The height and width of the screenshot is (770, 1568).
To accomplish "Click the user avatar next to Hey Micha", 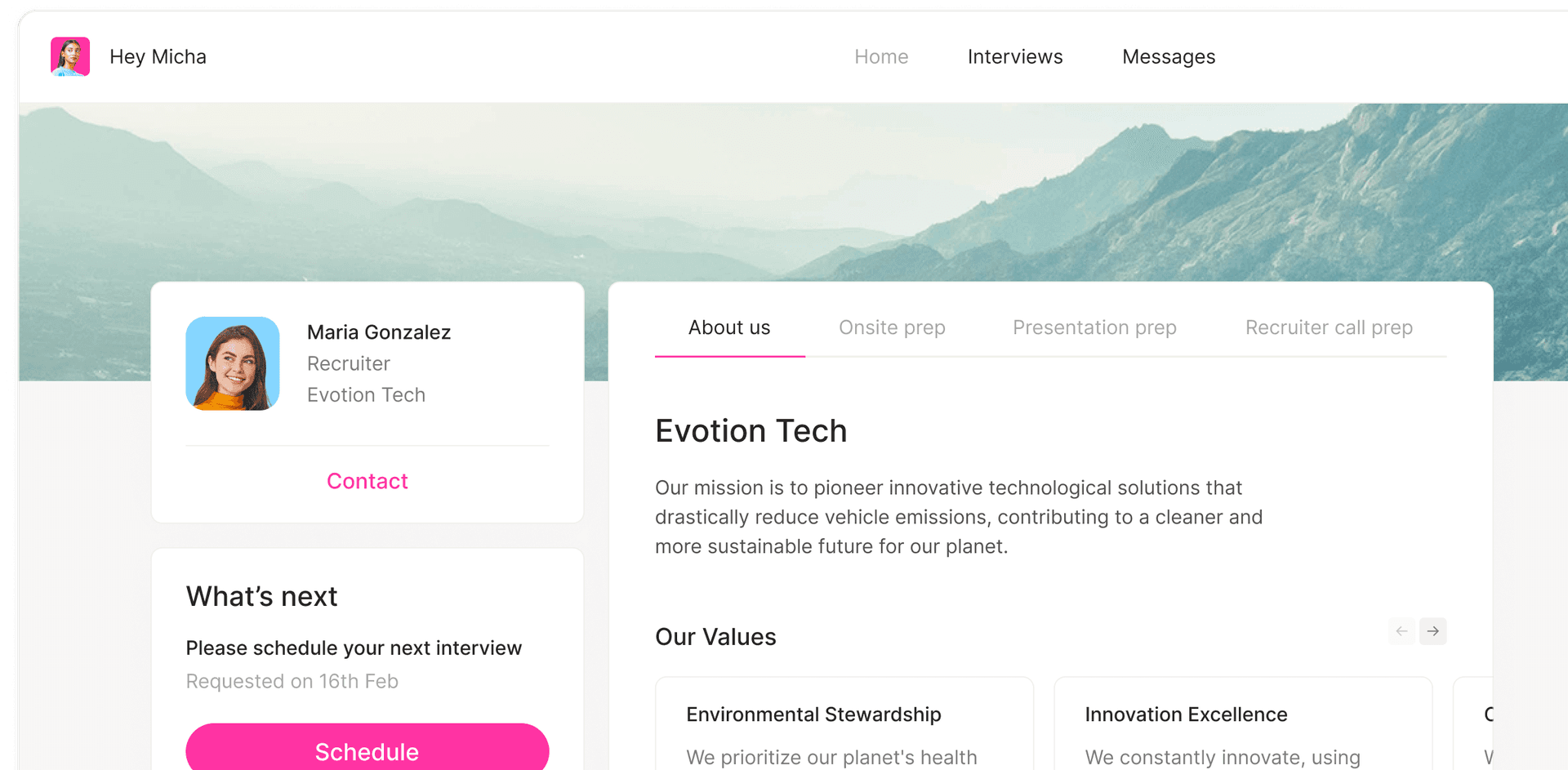I will tap(70, 56).
